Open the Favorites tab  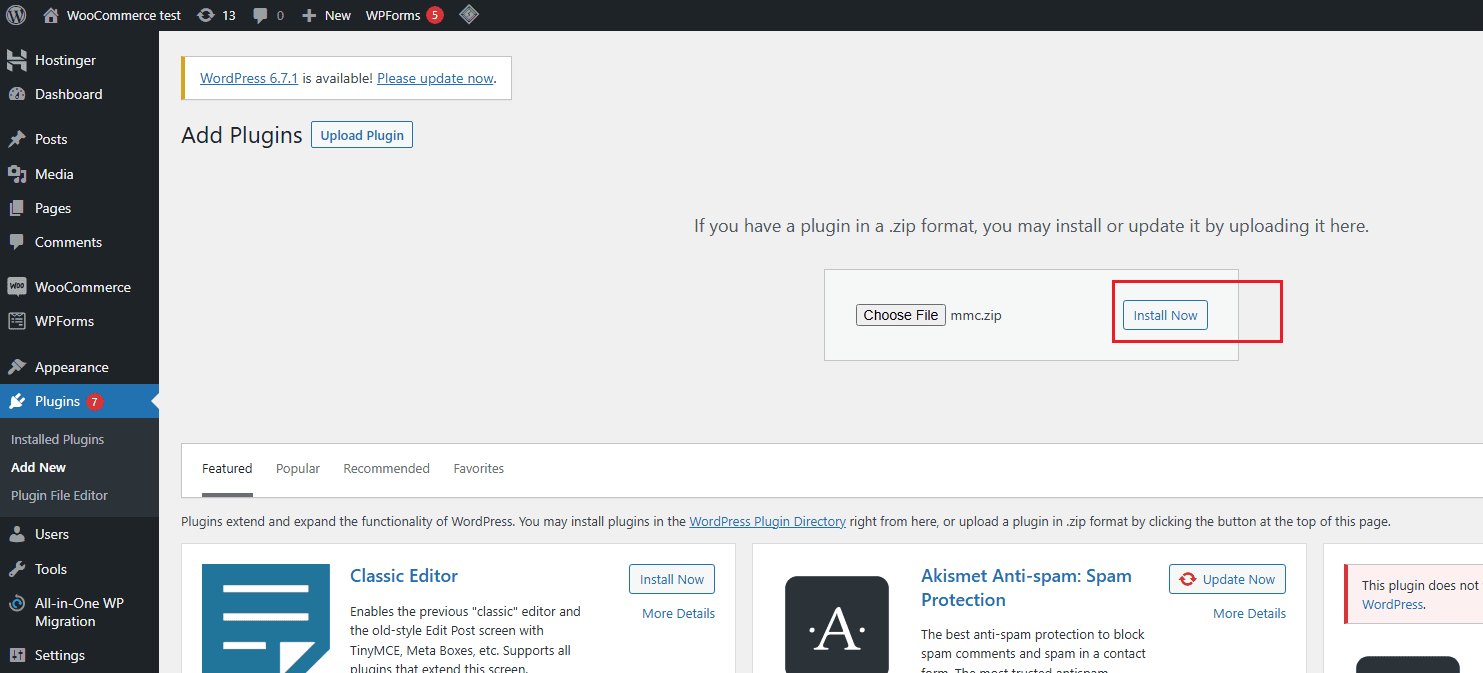(x=478, y=468)
